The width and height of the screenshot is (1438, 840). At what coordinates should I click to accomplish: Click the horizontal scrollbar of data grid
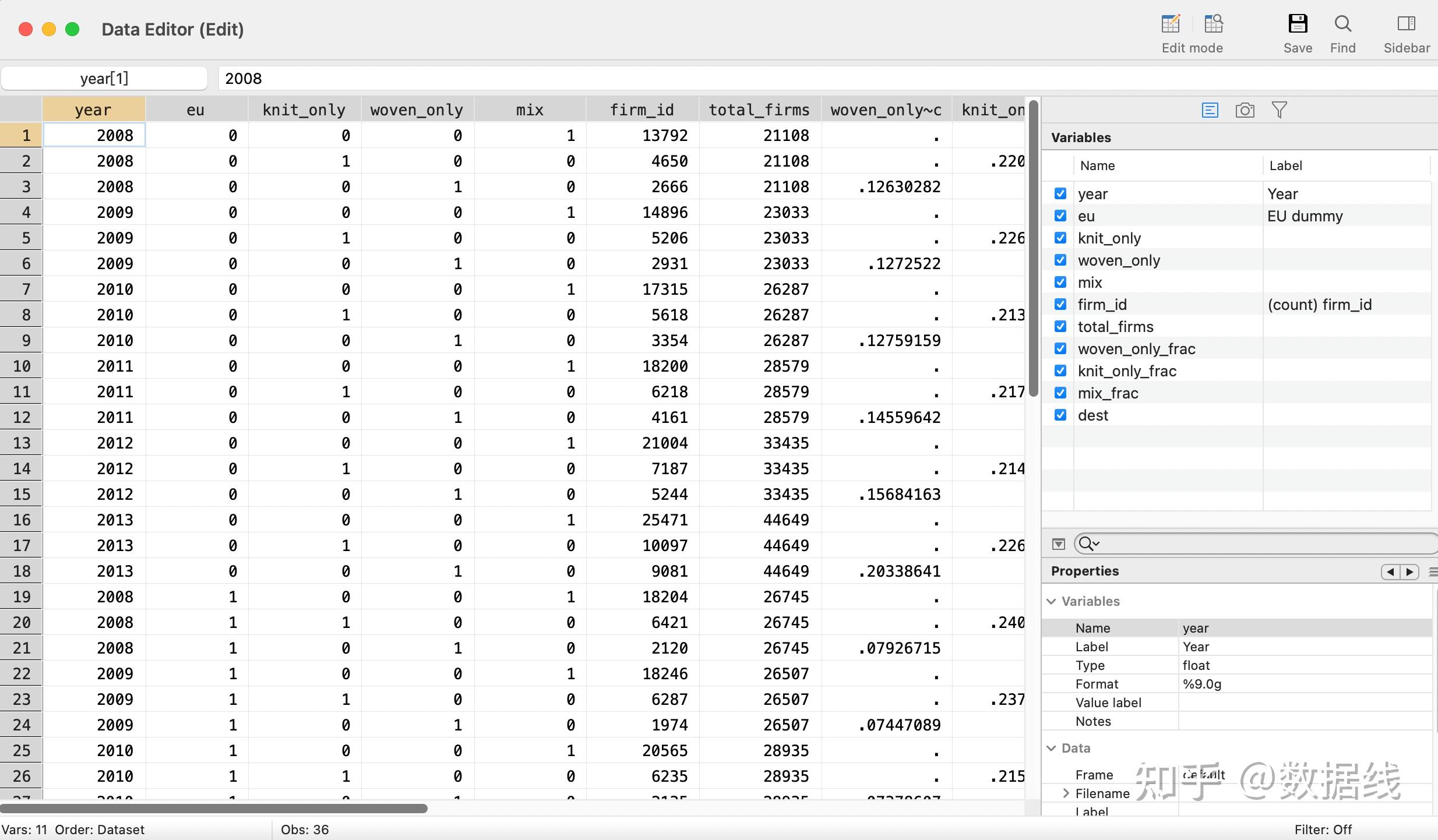tap(214, 809)
